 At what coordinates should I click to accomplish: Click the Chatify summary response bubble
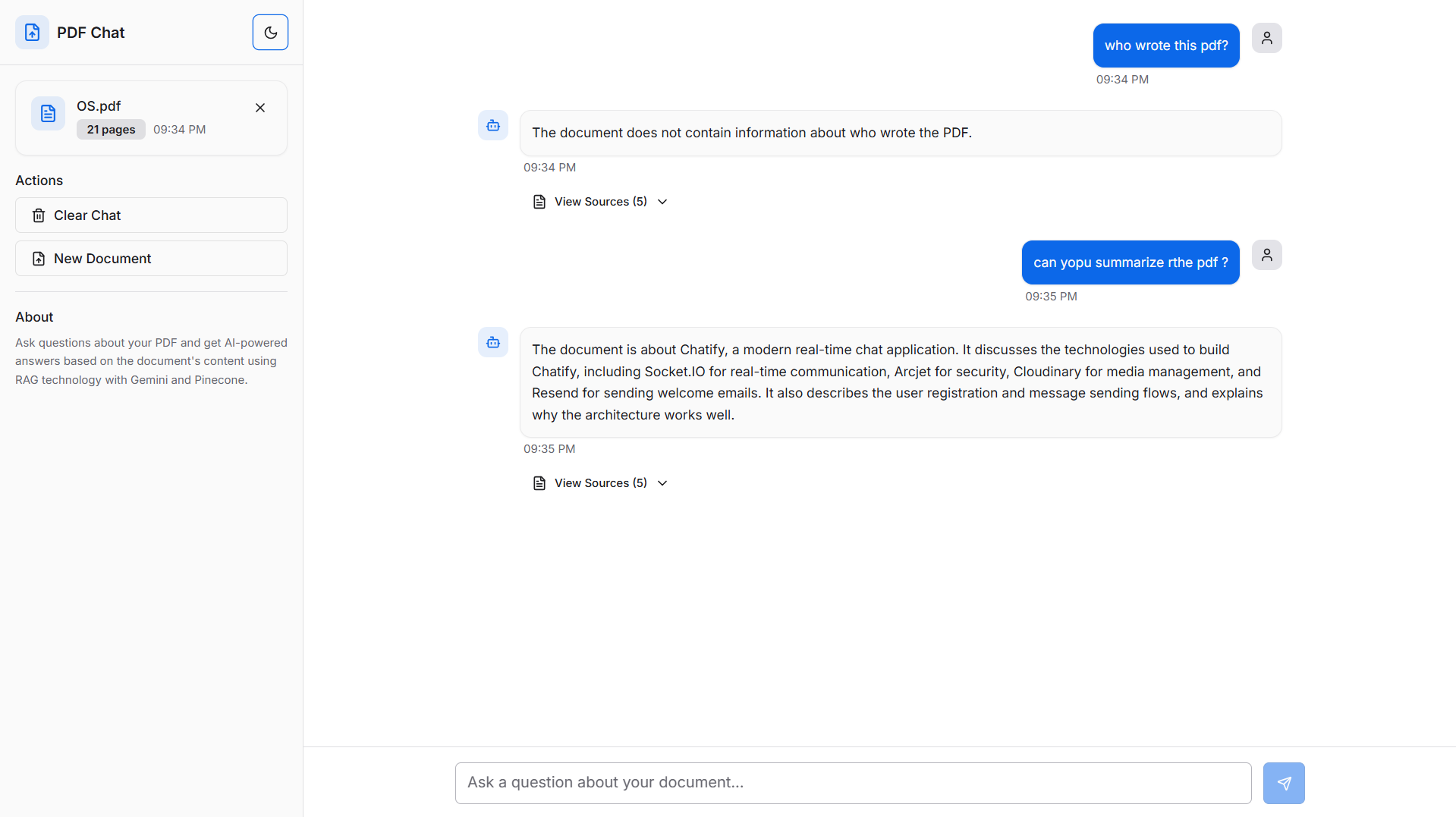point(900,382)
